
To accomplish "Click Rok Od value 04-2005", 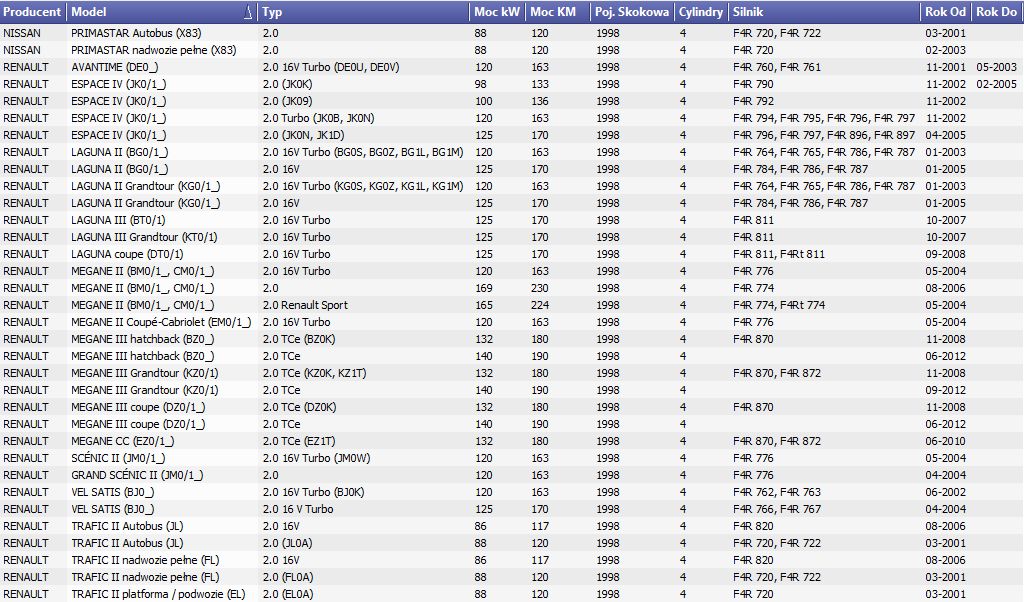I will (945, 135).
